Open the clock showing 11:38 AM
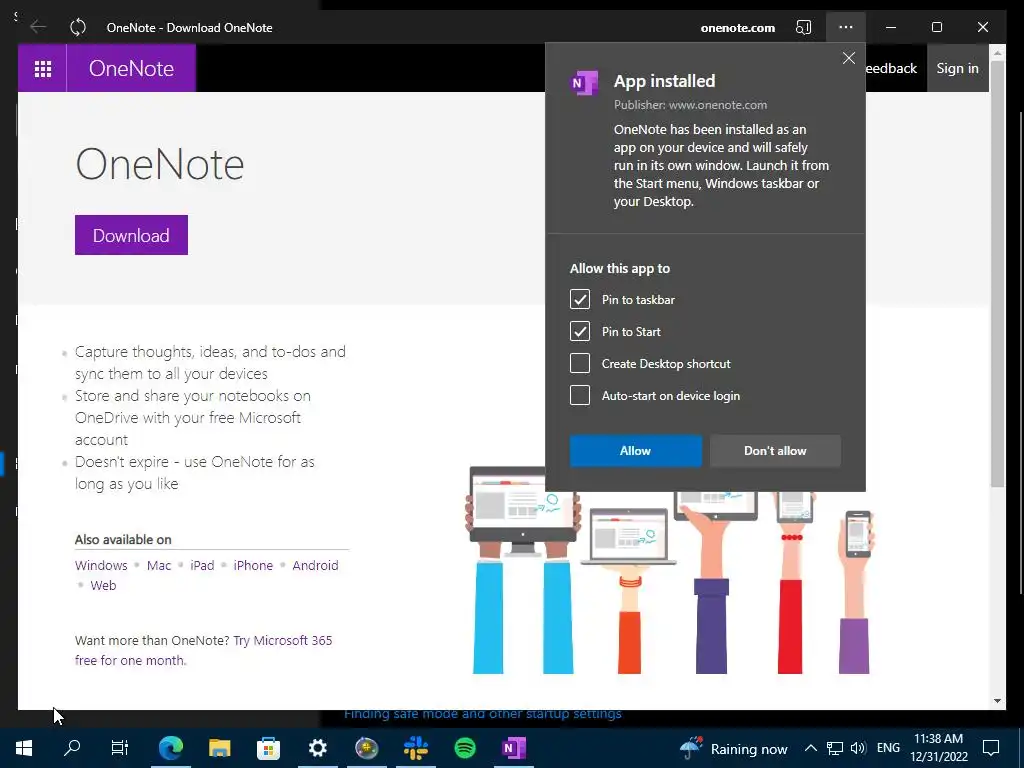The image size is (1024, 768). pos(939,748)
